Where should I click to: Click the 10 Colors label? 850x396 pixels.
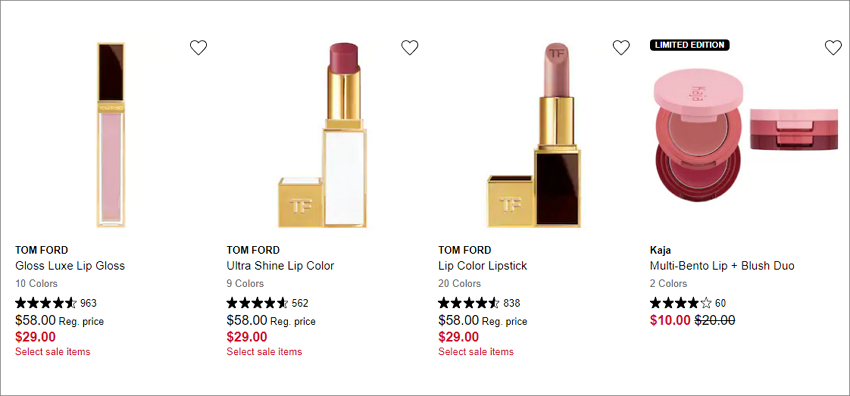point(36,283)
